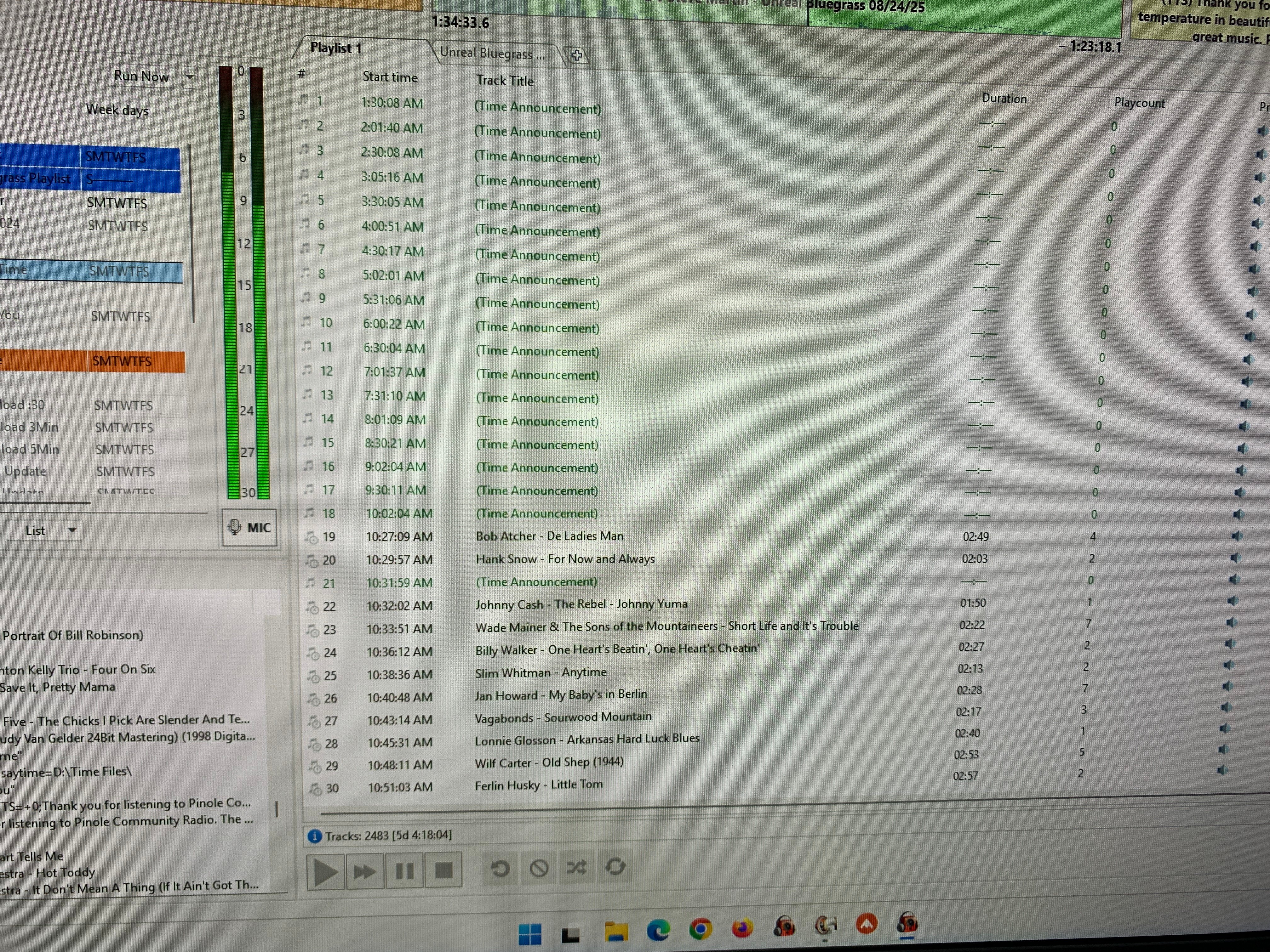
Task: Toggle shuffle playback mode
Action: (x=576, y=868)
